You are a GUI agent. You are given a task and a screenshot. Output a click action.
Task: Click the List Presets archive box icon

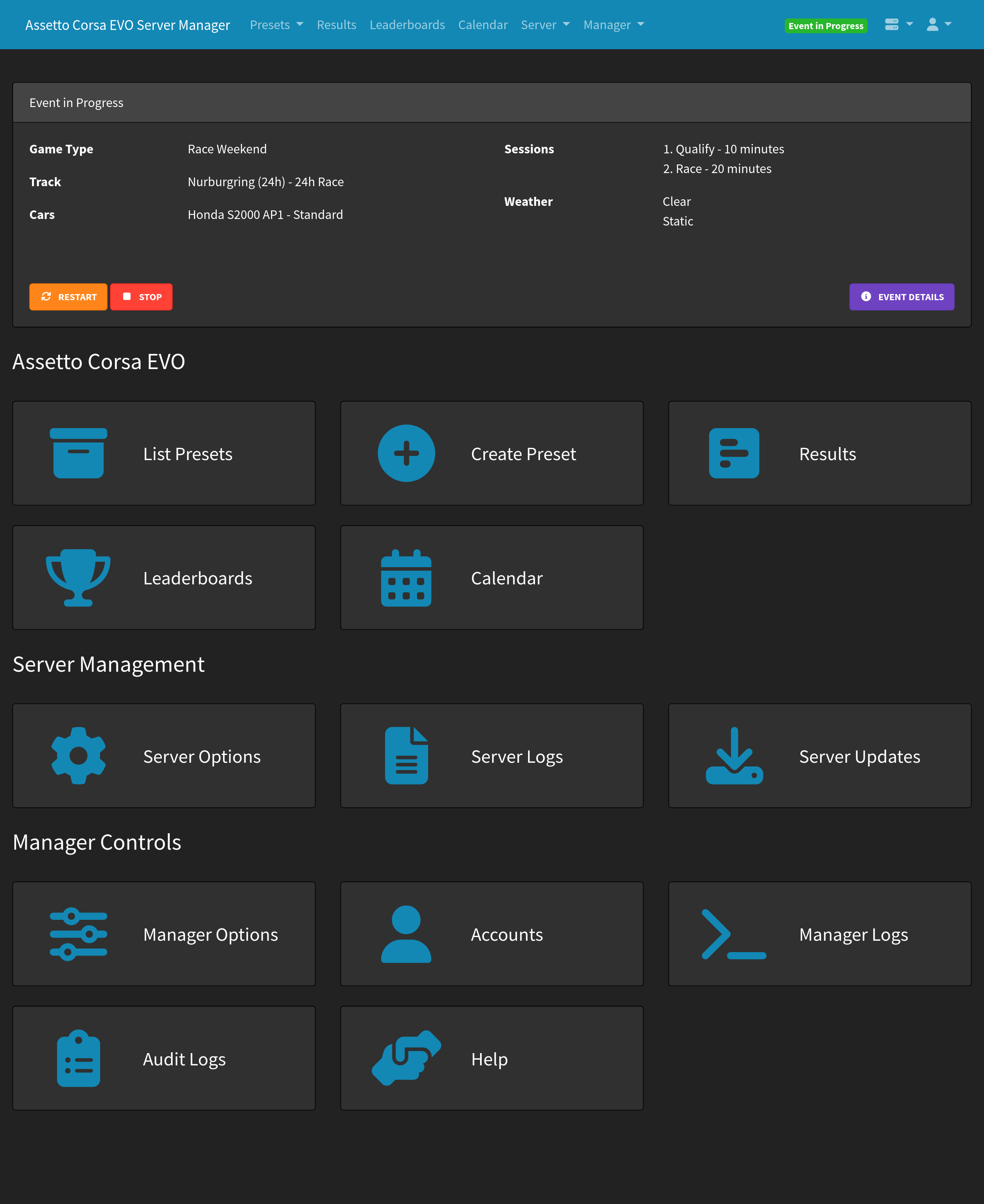78,453
